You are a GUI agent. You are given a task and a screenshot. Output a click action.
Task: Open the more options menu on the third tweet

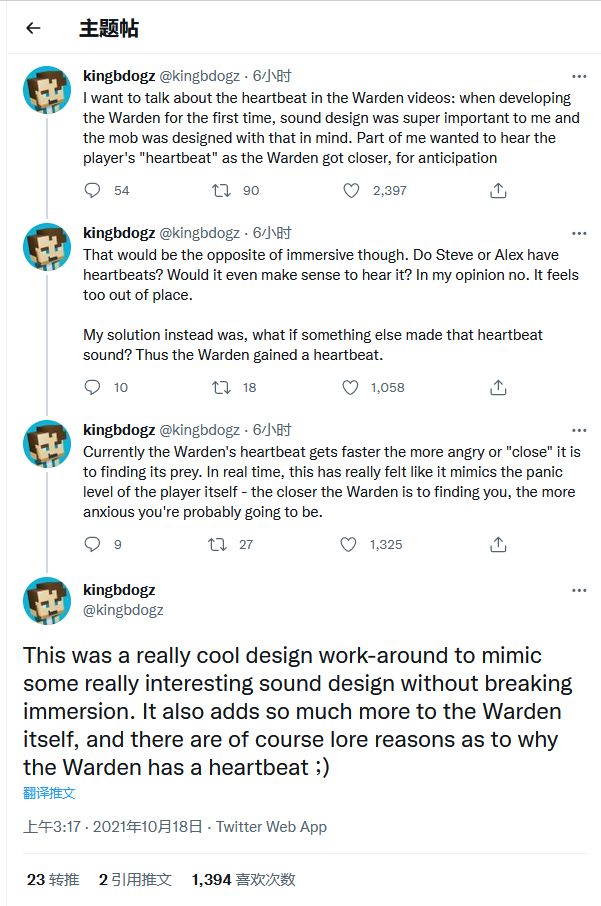(579, 430)
